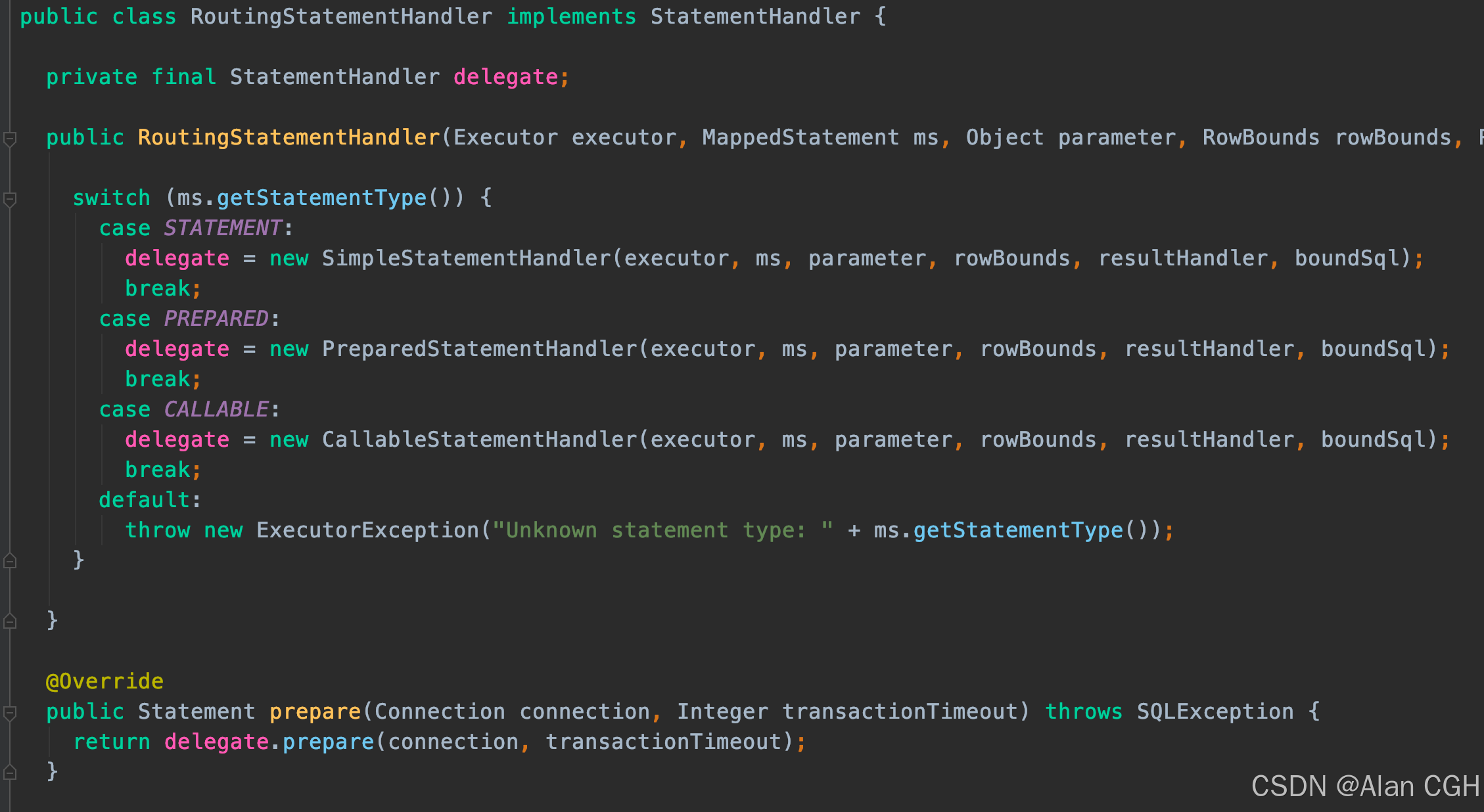
Task: Select the PREPARED case constant
Action: click(216, 319)
